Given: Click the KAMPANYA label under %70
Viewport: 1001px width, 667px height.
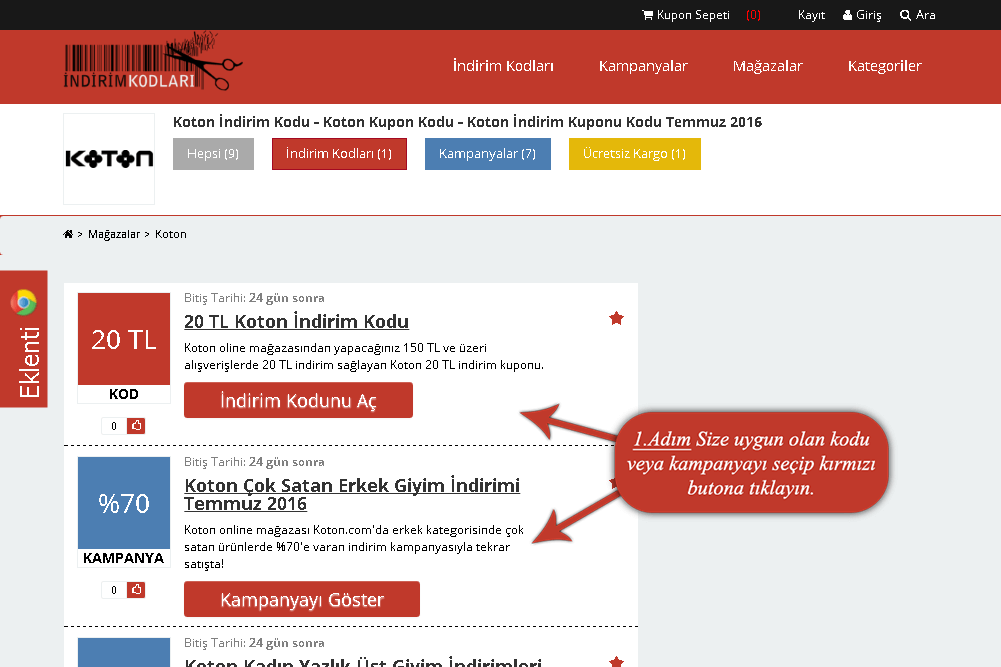Looking at the screenshot, I should (x=124, y=558).
